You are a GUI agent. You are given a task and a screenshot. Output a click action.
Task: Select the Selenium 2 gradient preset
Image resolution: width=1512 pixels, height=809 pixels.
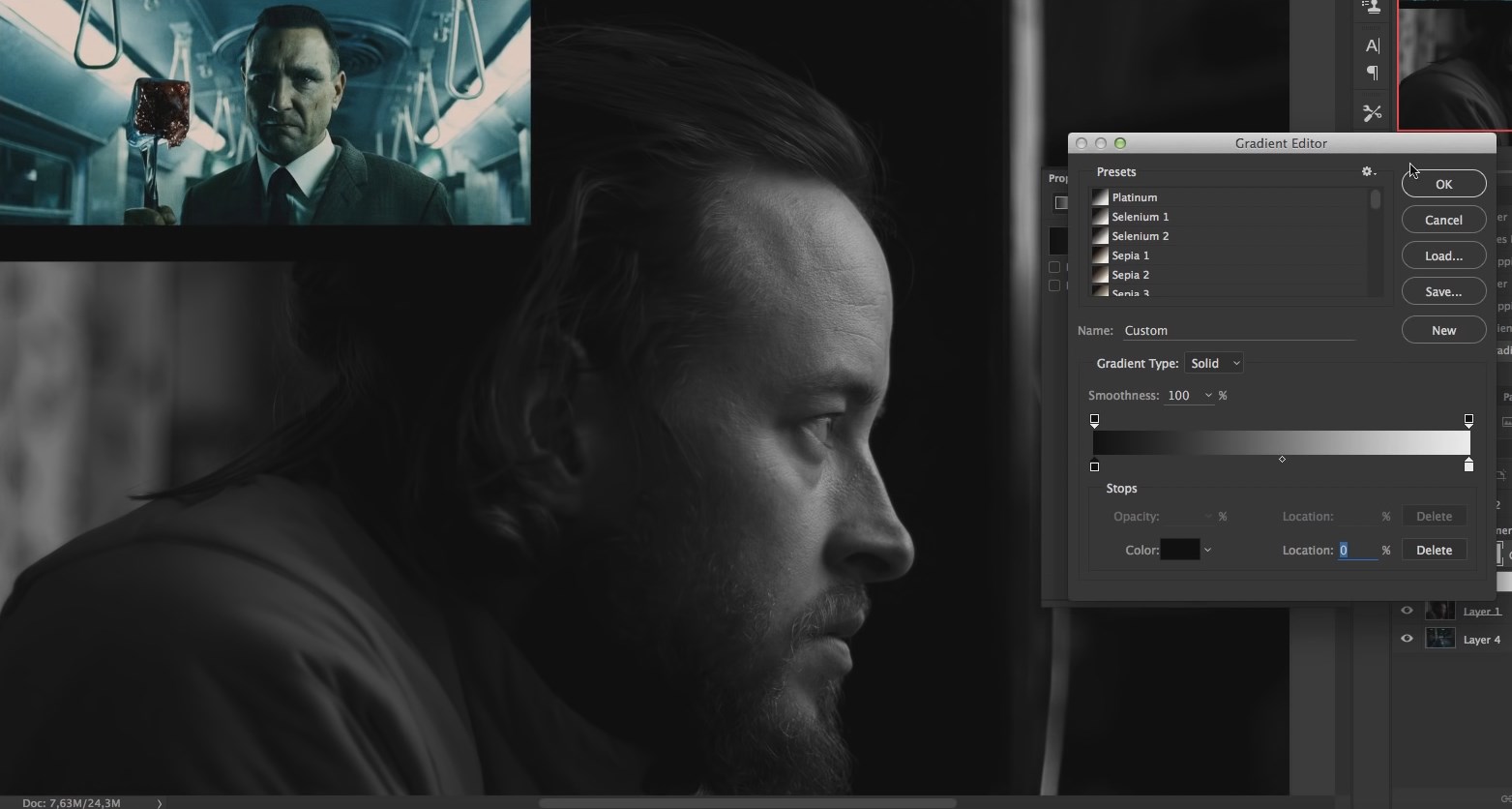(x=1230, y=236)
